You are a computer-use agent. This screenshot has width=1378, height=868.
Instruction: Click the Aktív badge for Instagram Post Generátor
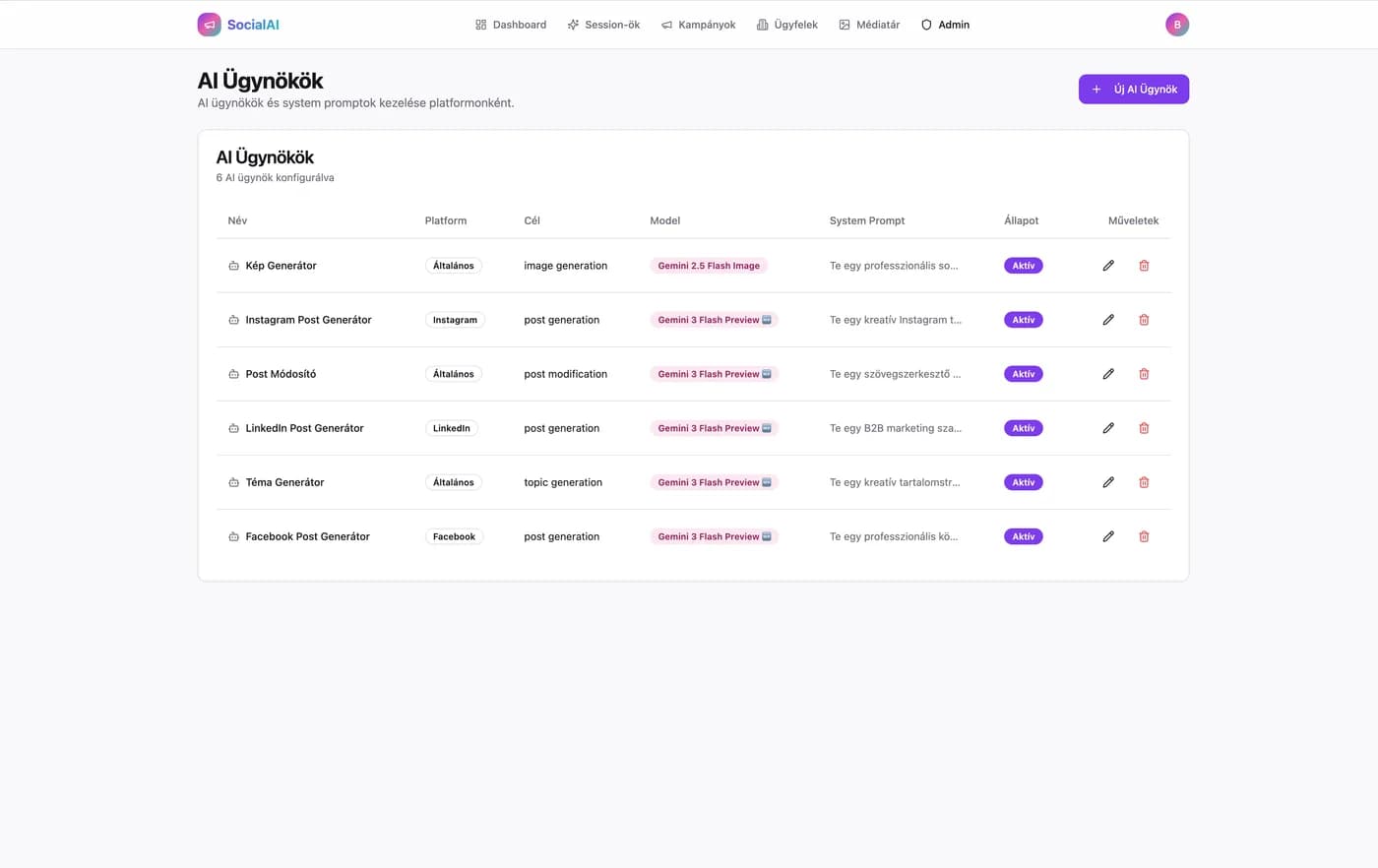point(1024,320)
